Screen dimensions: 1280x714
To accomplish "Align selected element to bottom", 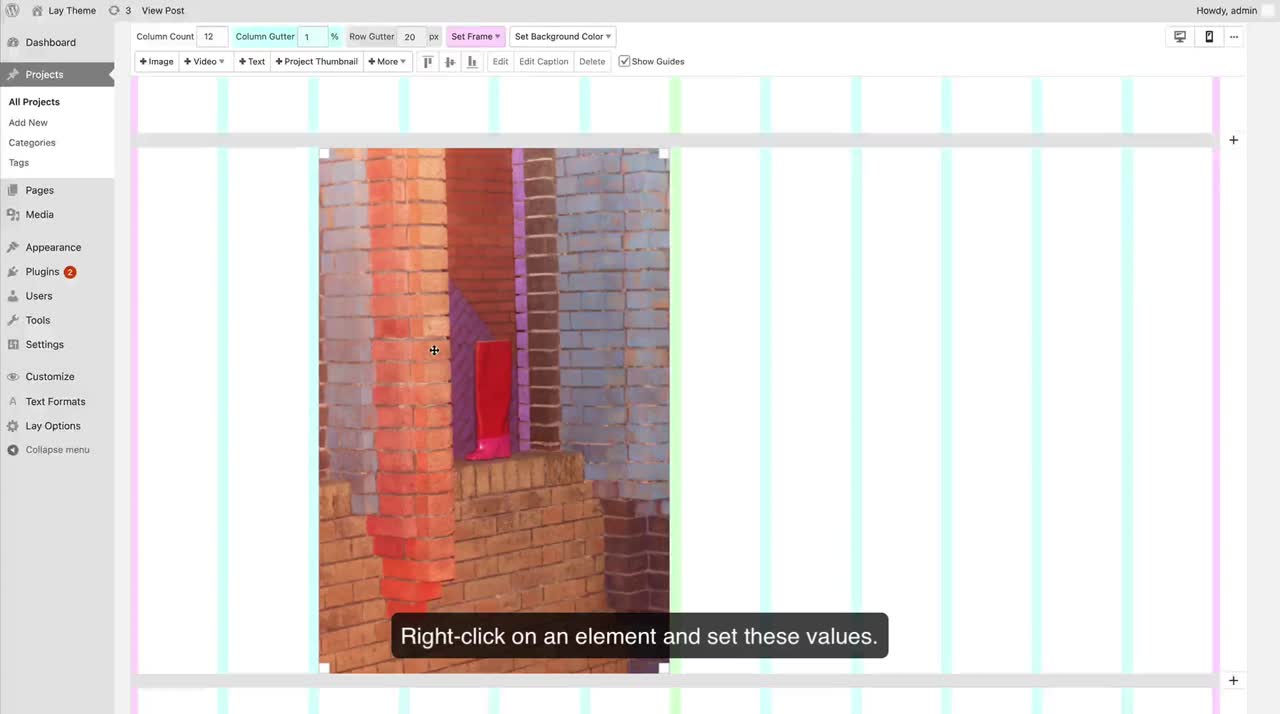I will (x=472, y=61).
